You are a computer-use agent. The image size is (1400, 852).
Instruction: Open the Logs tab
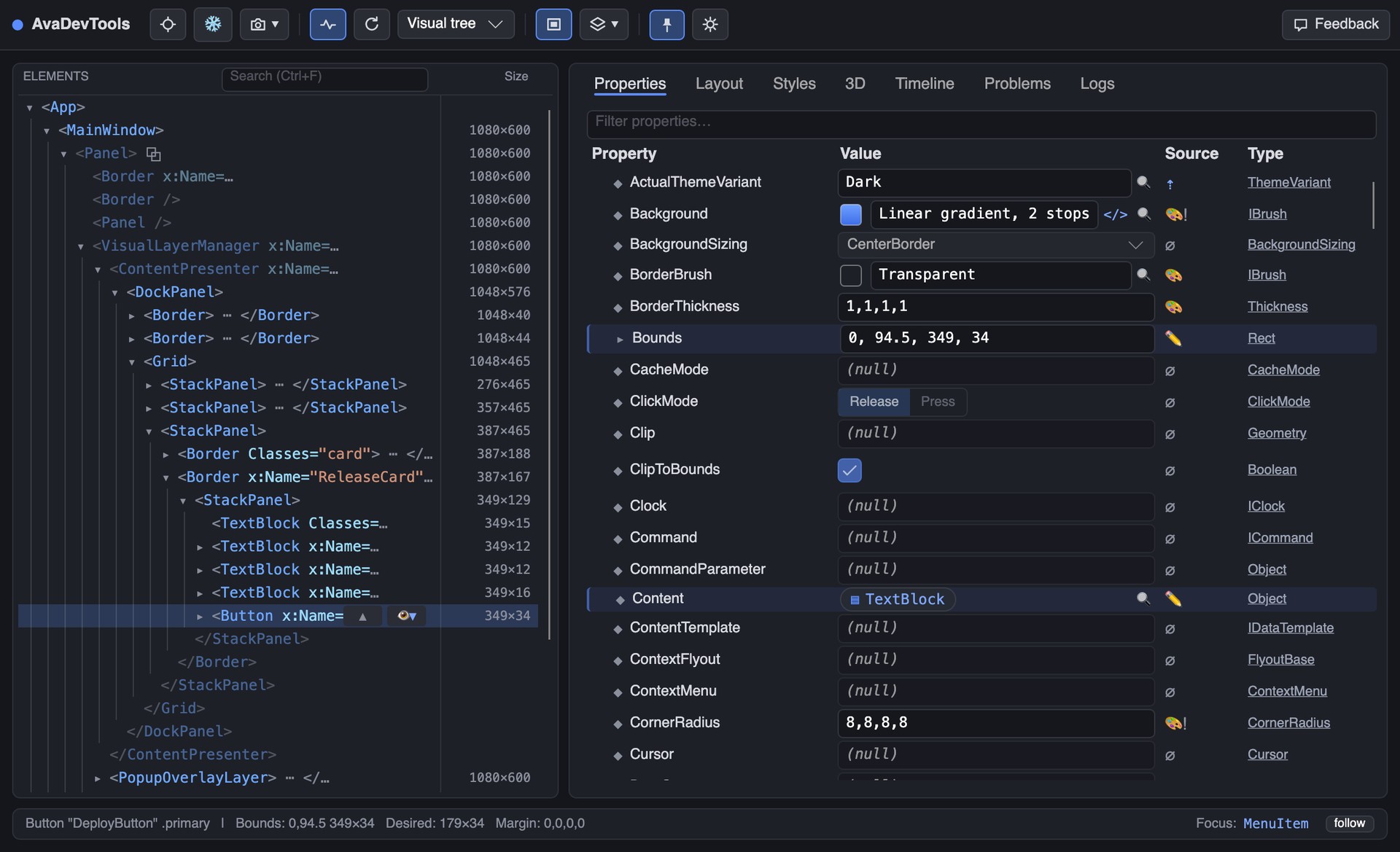click(x=1097, y=84)
